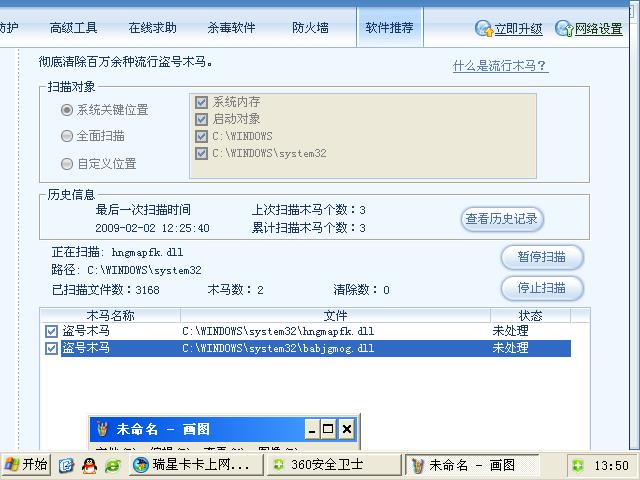Go to the 防火墙 tab

310,28
